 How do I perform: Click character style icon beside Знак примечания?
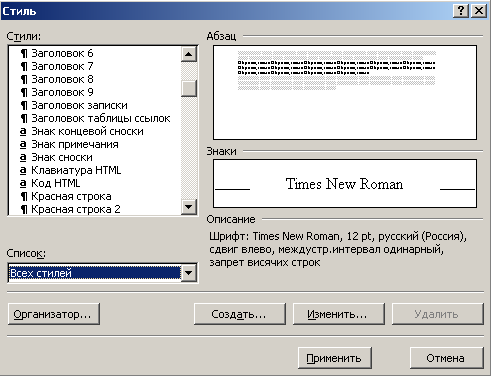(23, 145)
